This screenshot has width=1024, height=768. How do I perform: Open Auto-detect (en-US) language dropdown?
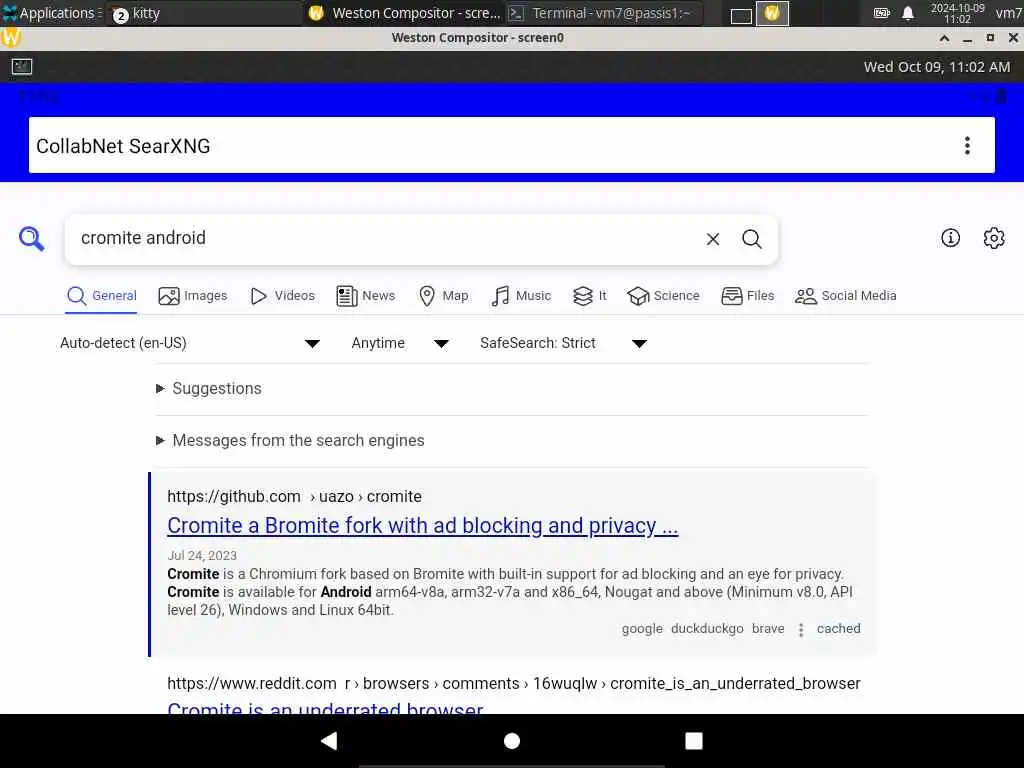coord(189,344)
